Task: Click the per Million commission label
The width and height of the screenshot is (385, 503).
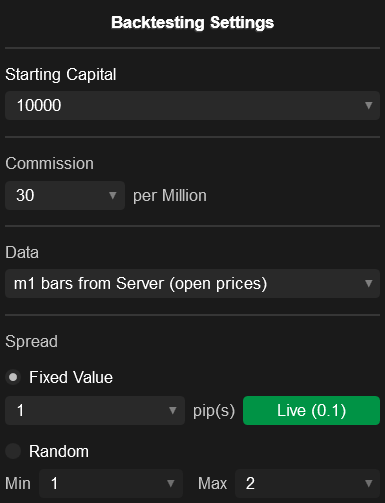Action: 170,196
